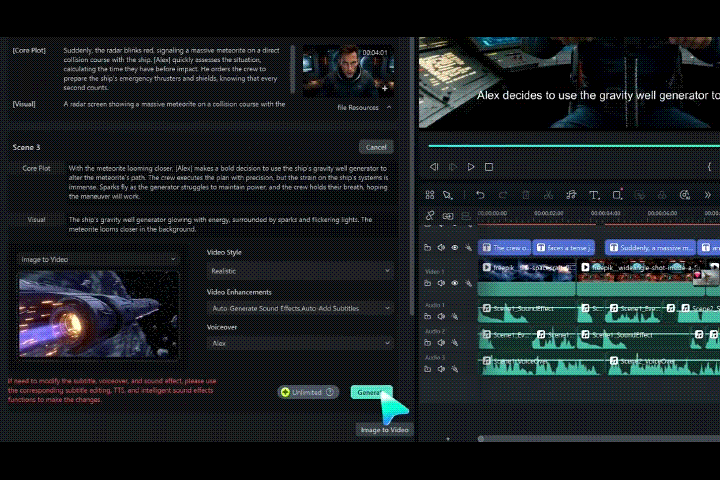Select Scene2_VoiceOver clip on Audio 3
The image size is (720, 480).
point(664,365)
